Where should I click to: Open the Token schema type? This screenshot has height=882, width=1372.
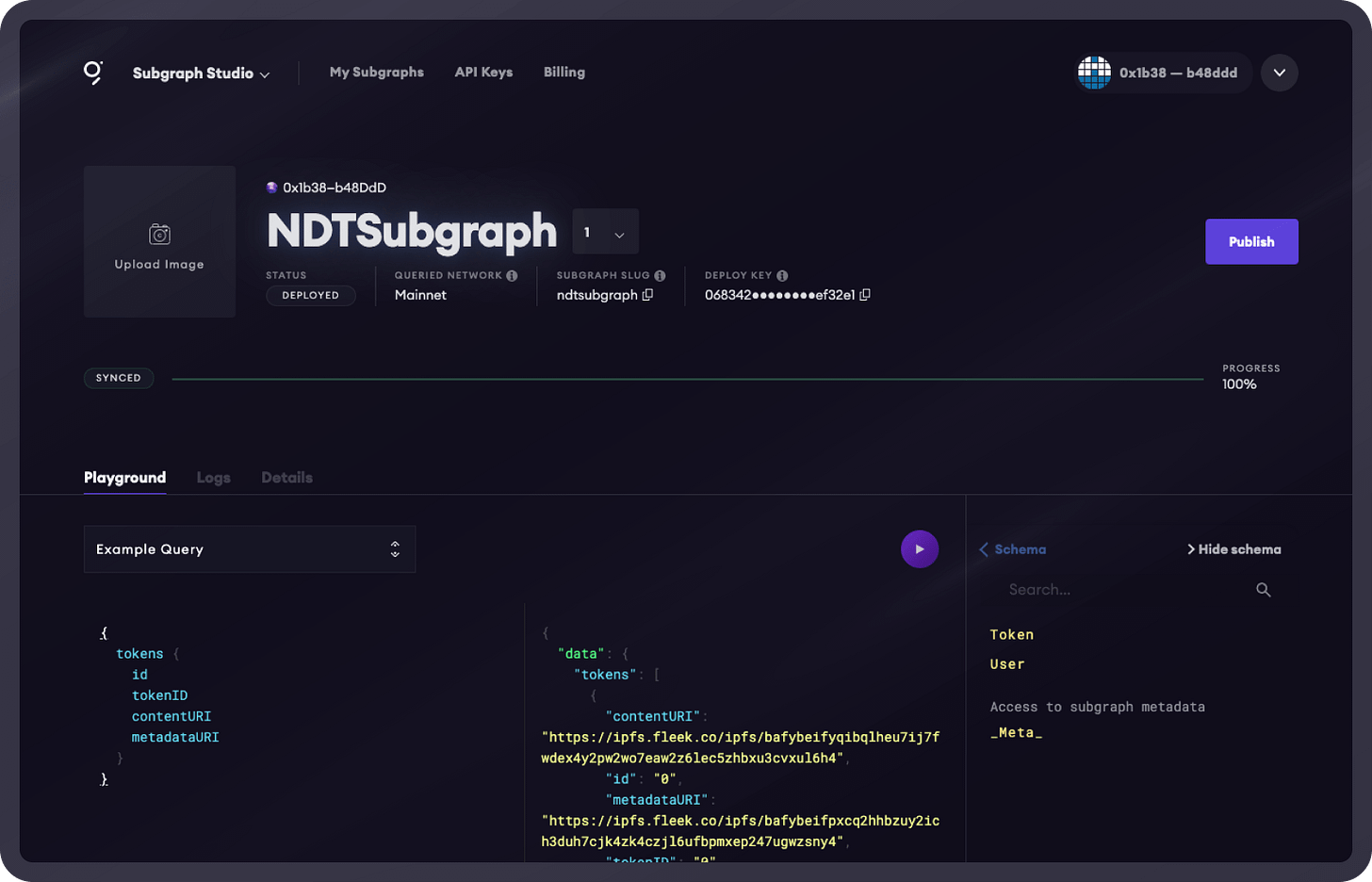[1012, 635]
